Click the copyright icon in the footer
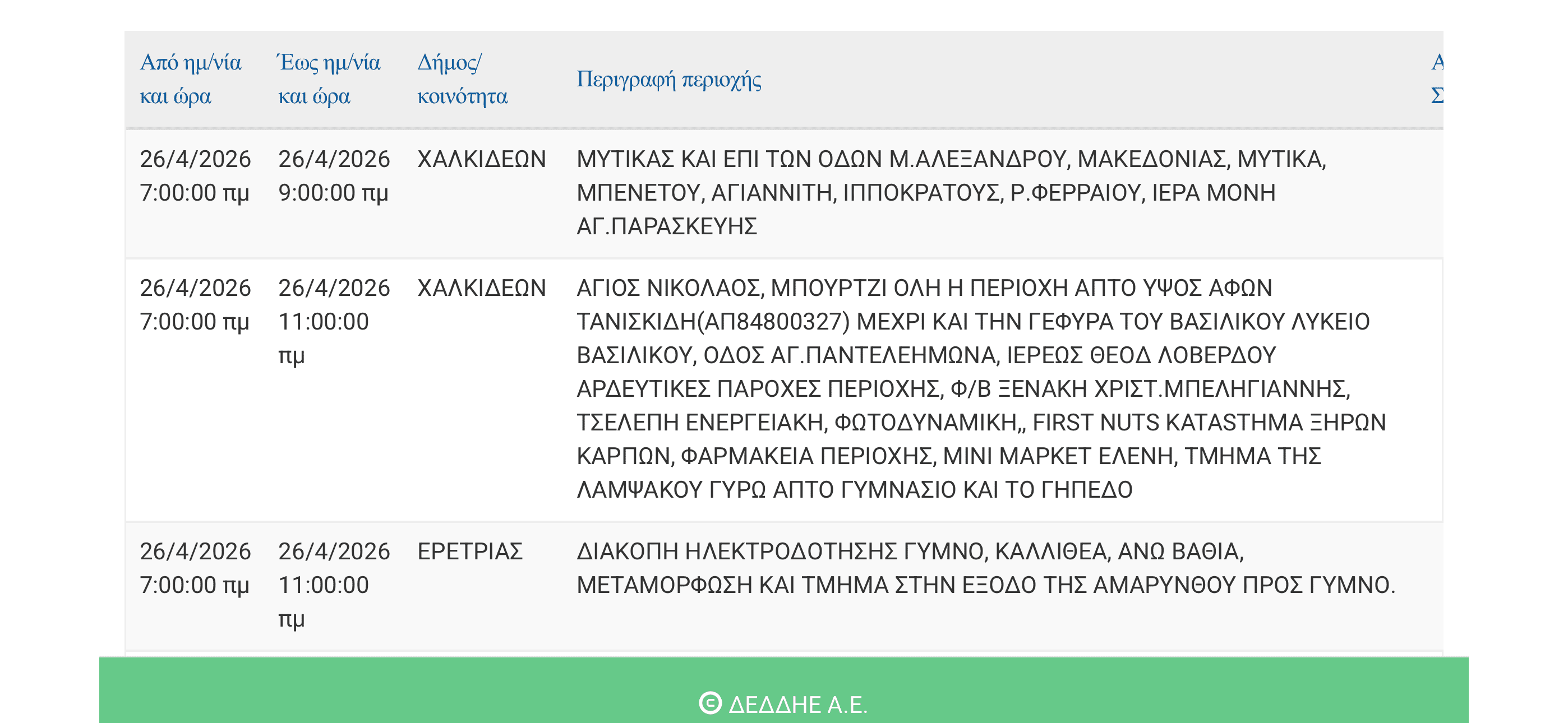1568x723 pixels. (710, 703)
